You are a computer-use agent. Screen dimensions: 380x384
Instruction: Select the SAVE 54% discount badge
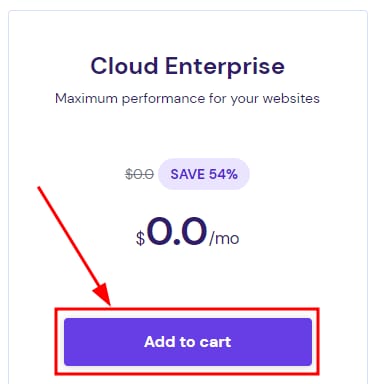(x=204, y=174)
